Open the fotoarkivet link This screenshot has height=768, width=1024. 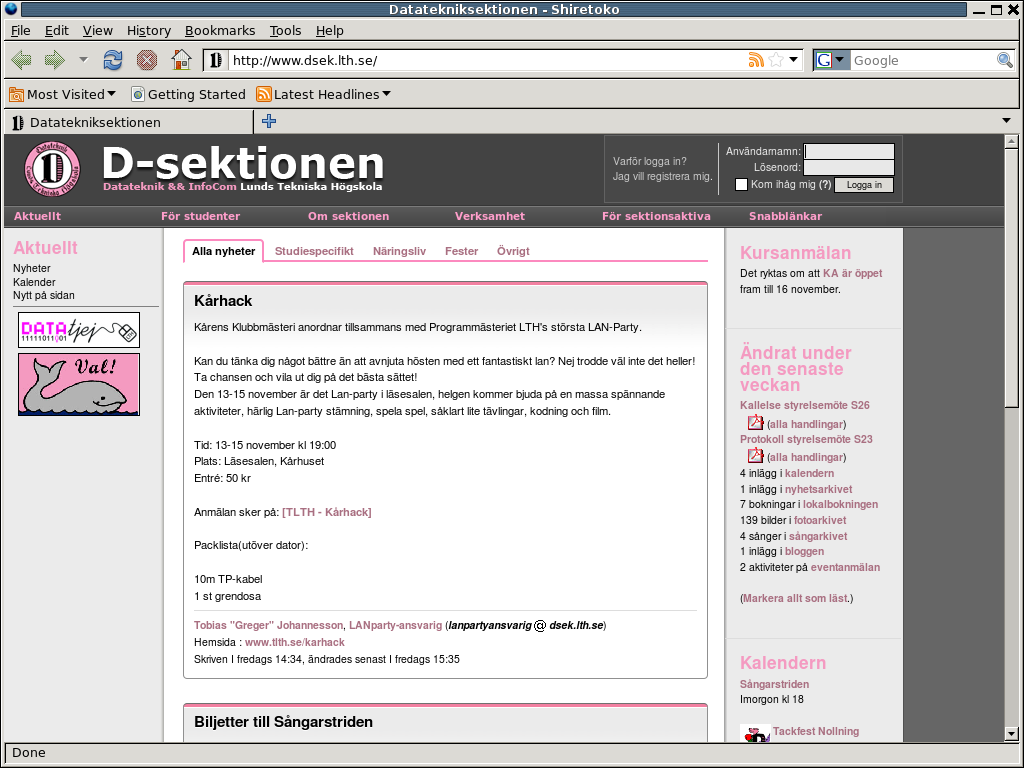coord(820,520)
